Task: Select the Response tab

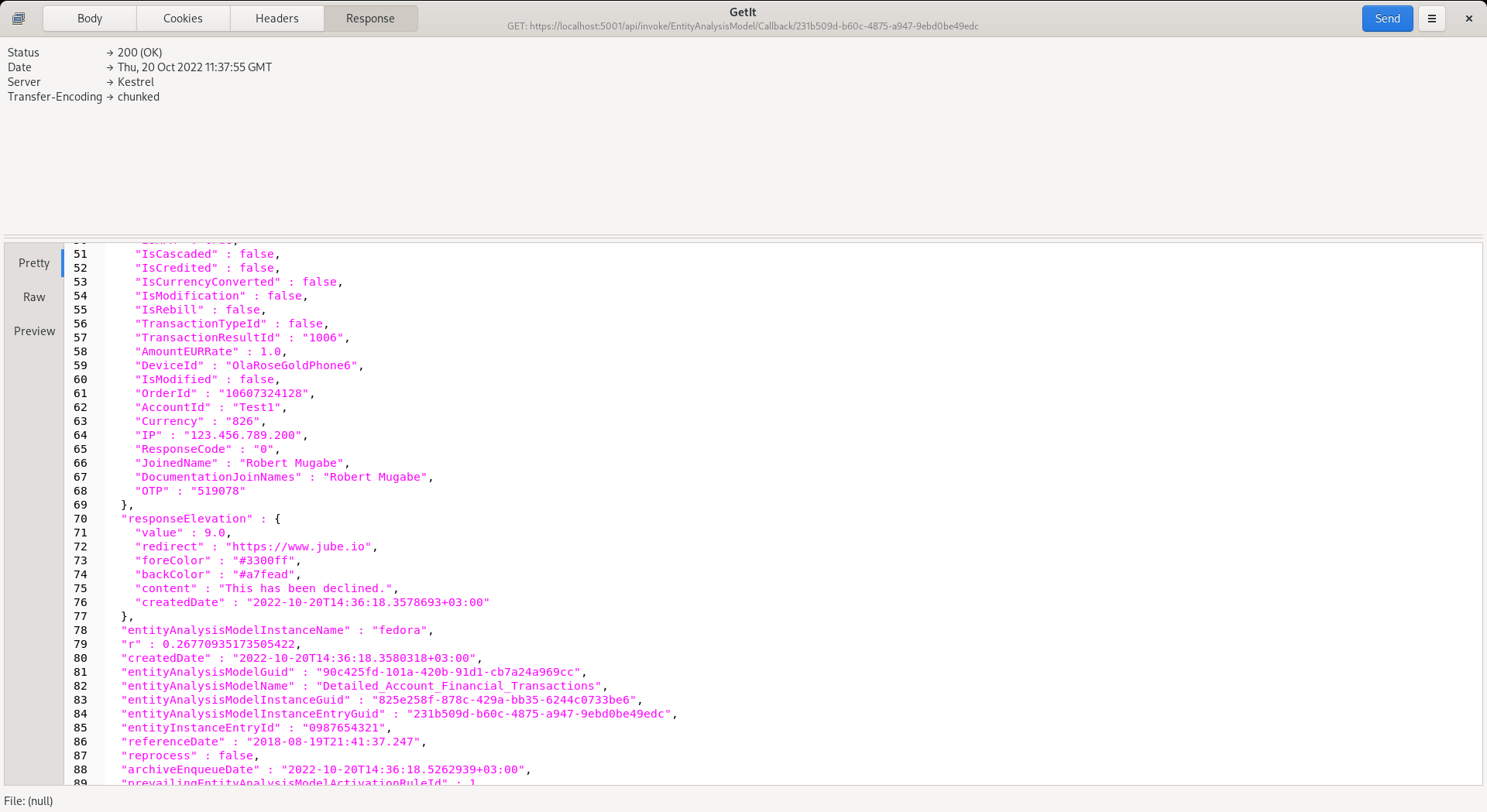Action: (x=370, y=19)
